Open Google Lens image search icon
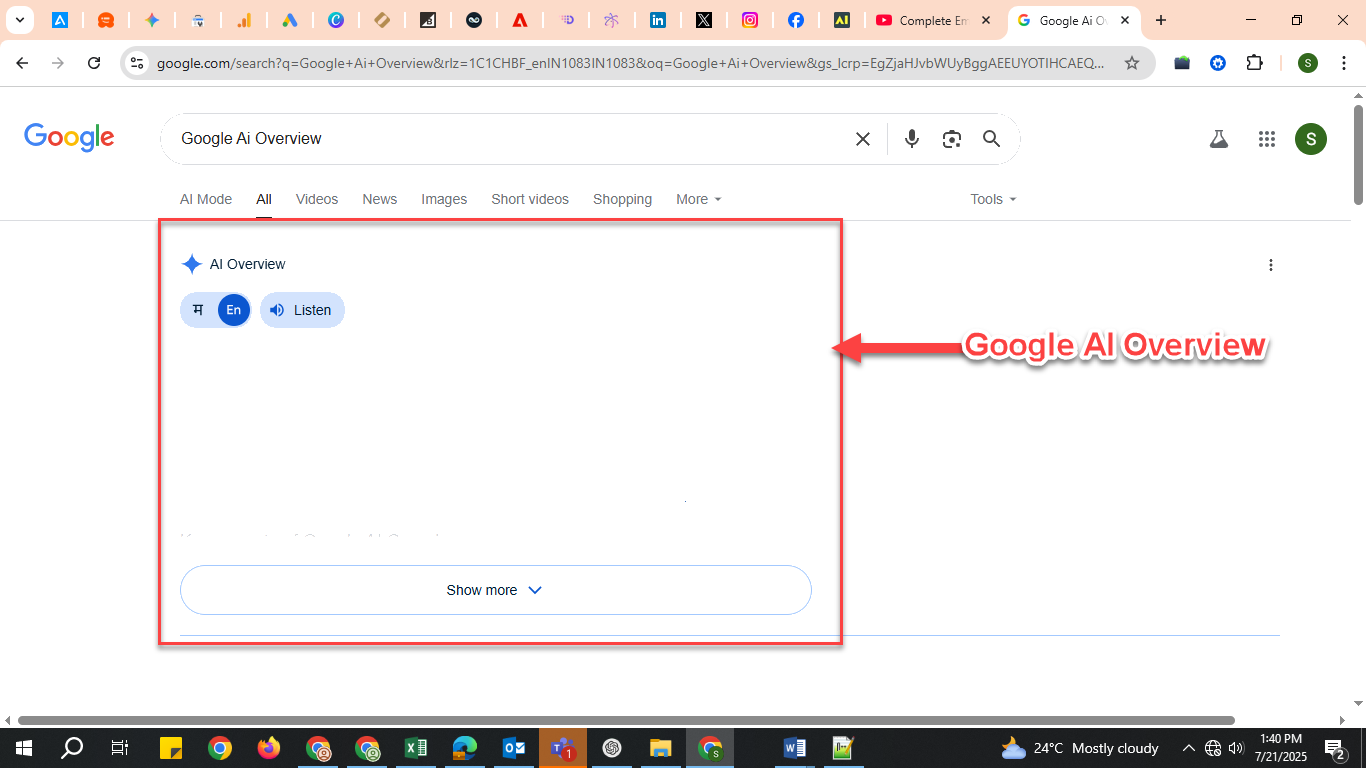 pyautogui.click(x=951, y=139)
